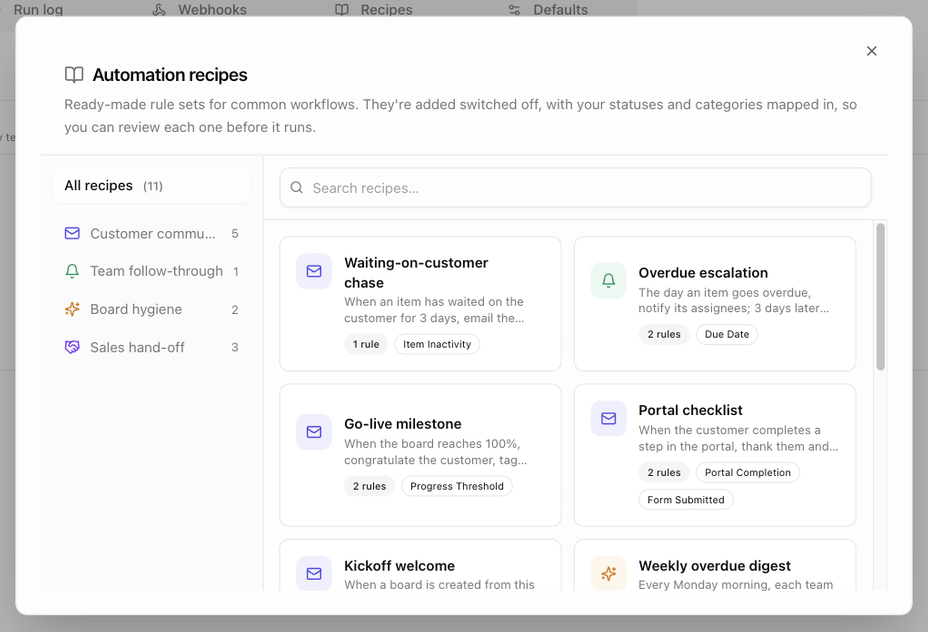The width and height of the screenshot is (928, 632).
Task: Close the Automation recipes dialog
Action: pyautogui.click(x=871, y=51)
